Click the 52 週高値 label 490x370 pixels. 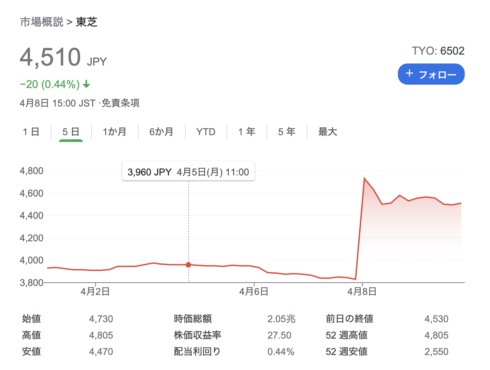pyautogui.click(x=346, y=335)
